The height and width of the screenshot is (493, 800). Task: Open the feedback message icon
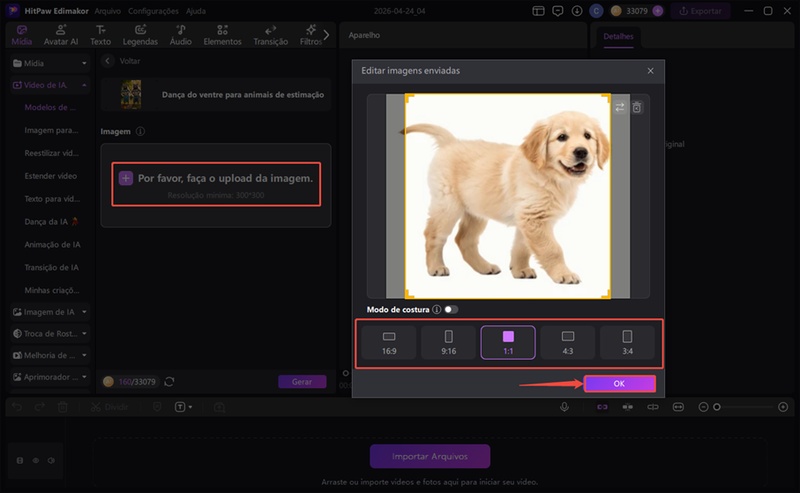coord(558,11)
